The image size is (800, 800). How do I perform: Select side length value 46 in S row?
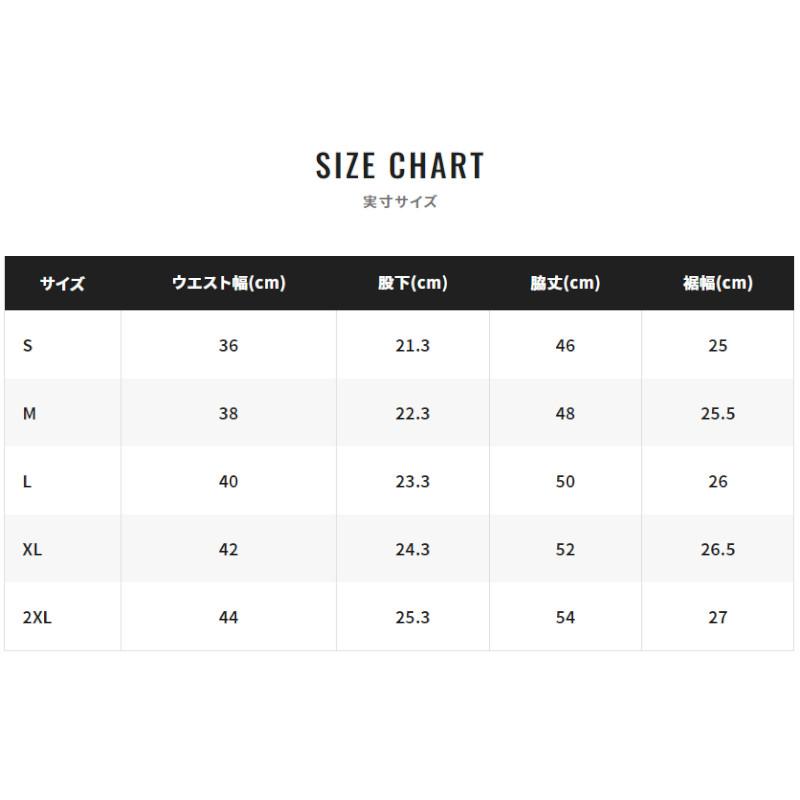565,345
